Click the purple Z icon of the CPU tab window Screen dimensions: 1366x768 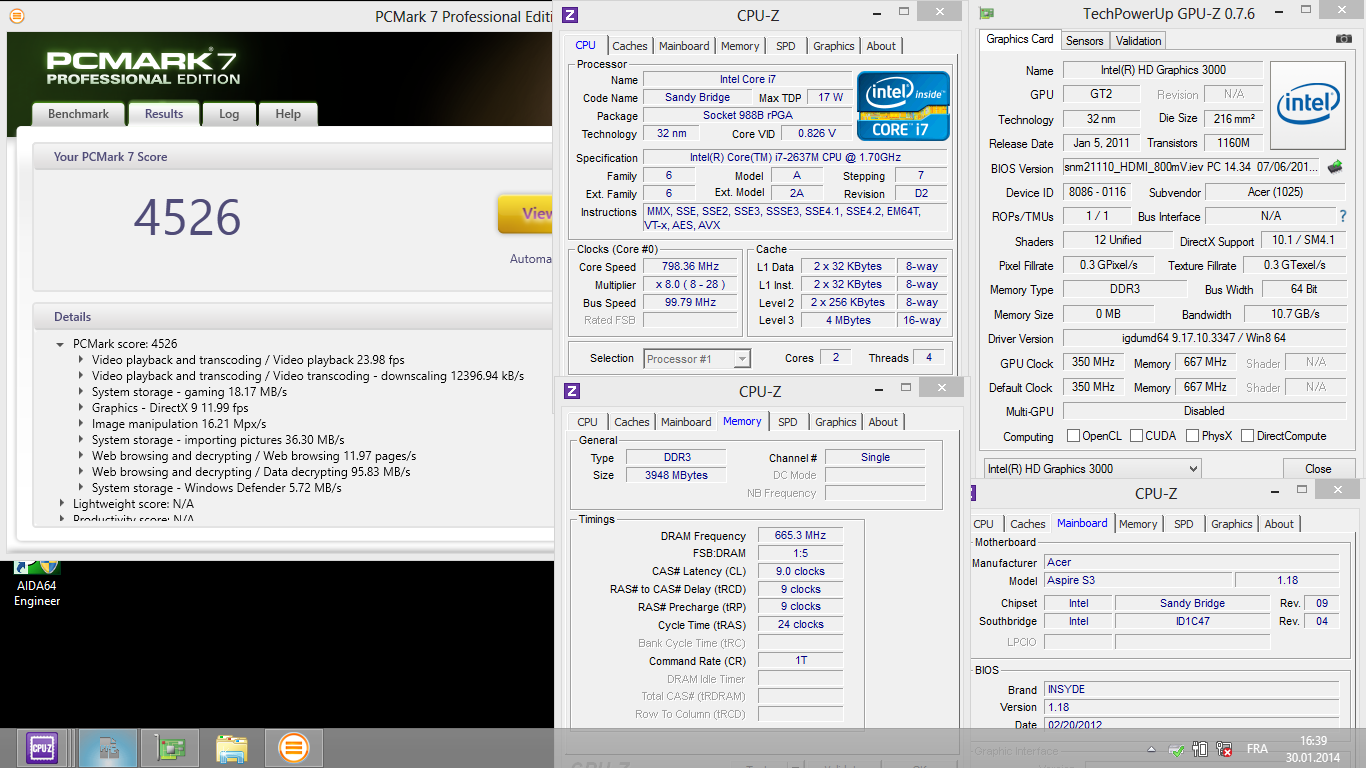tap(570, 15)
